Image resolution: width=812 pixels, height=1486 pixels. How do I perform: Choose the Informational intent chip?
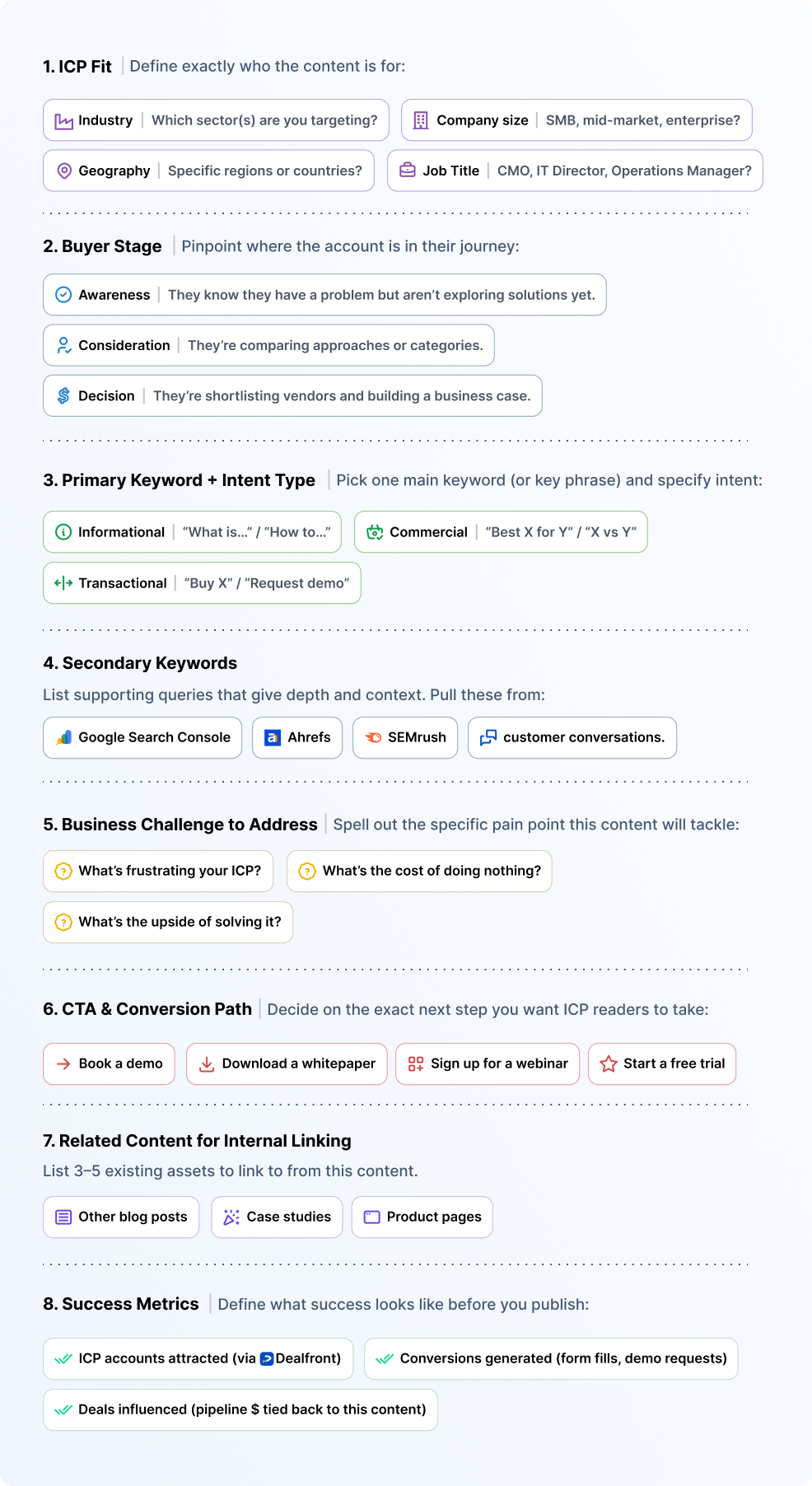[x=192, y=532]
